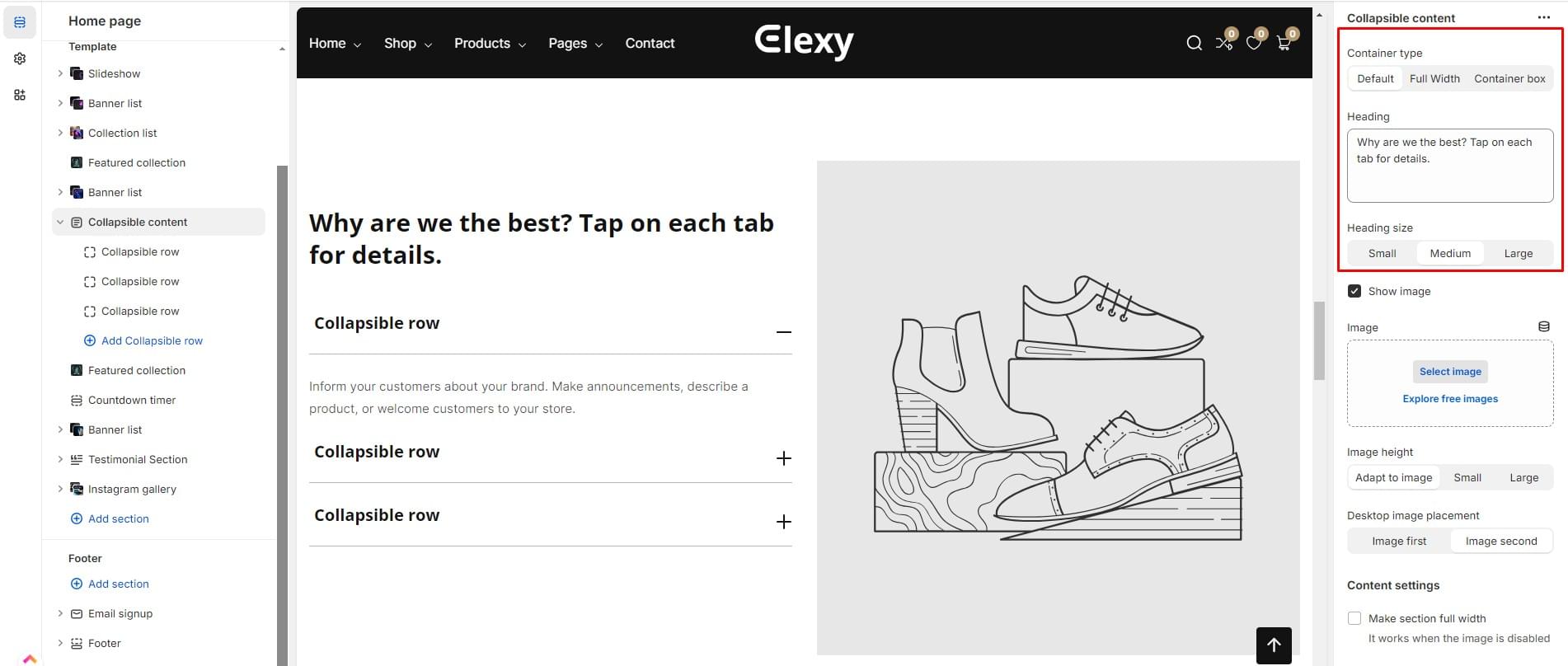This screenshot has width=1568, height=666.
Task: Open the Products navigation menu
Action: 490,43
